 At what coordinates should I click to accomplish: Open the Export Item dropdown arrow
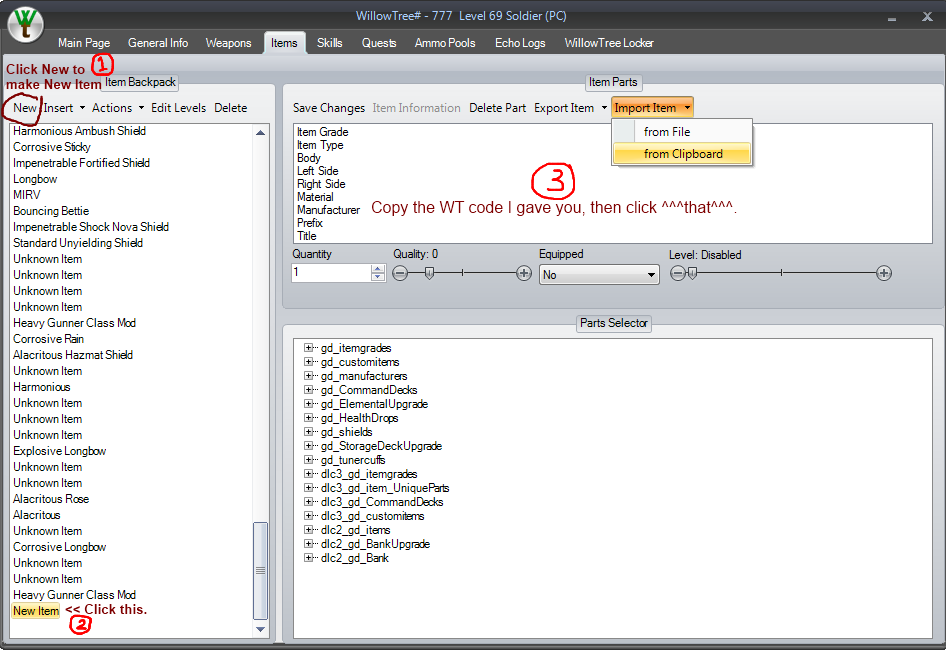[604, 109]
